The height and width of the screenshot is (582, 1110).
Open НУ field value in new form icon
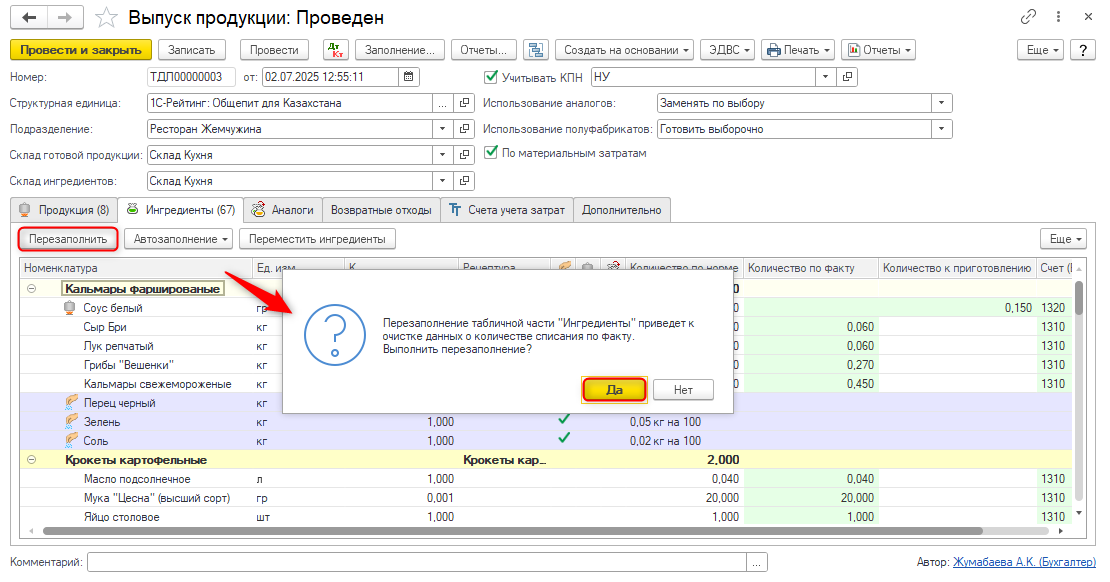point(847,76)
